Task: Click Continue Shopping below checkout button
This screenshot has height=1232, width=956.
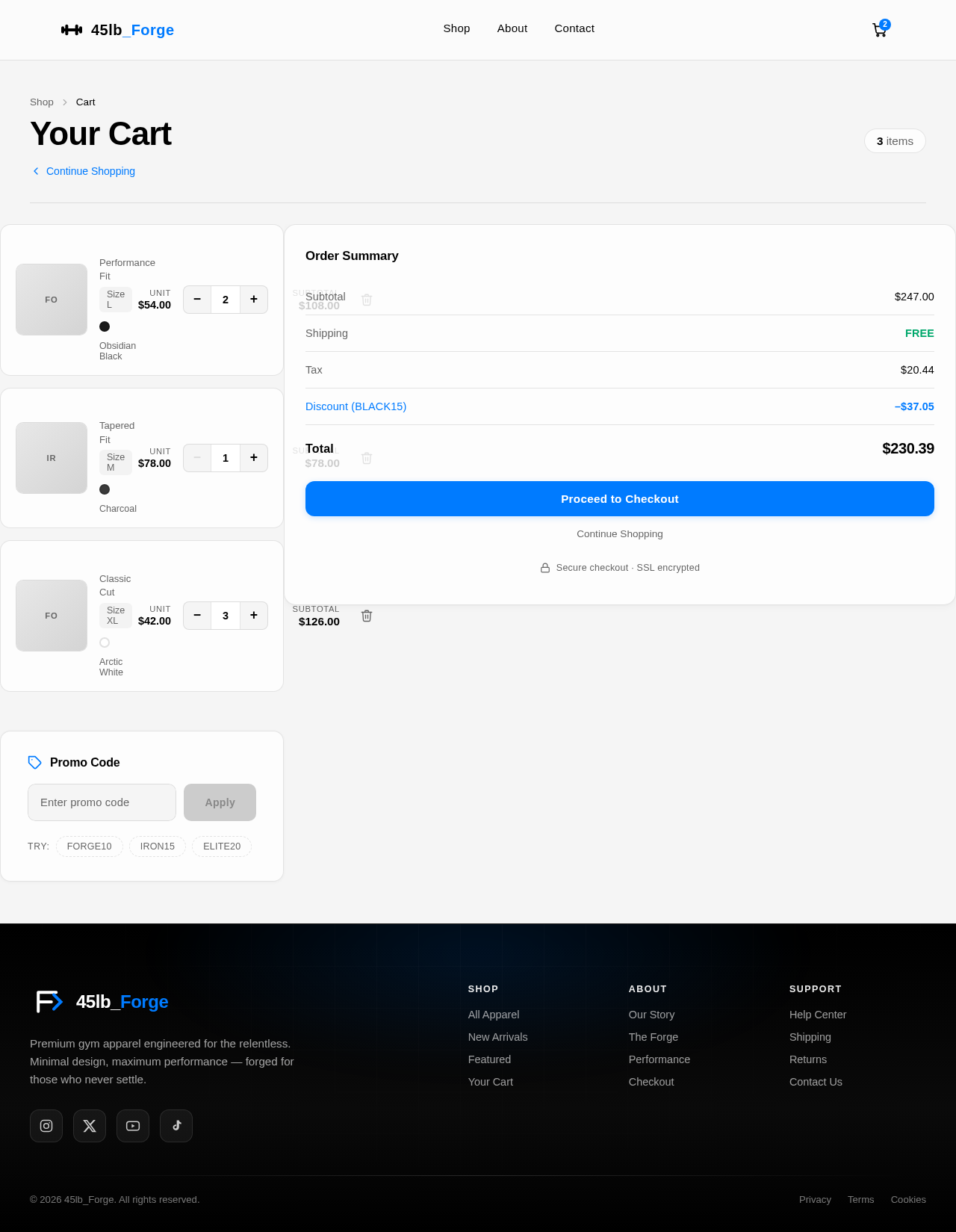Action: 620,534
